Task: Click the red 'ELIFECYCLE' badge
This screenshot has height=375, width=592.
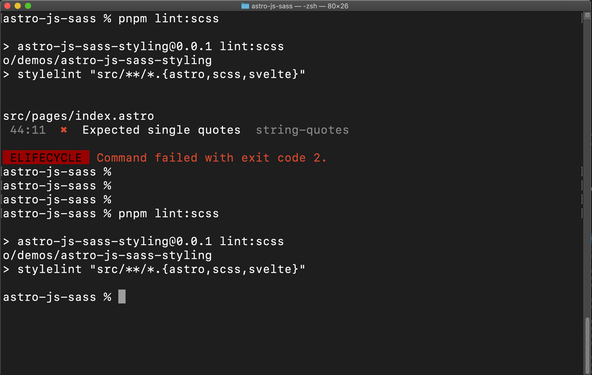Action: pyautogui.click(x=46, y=157)
